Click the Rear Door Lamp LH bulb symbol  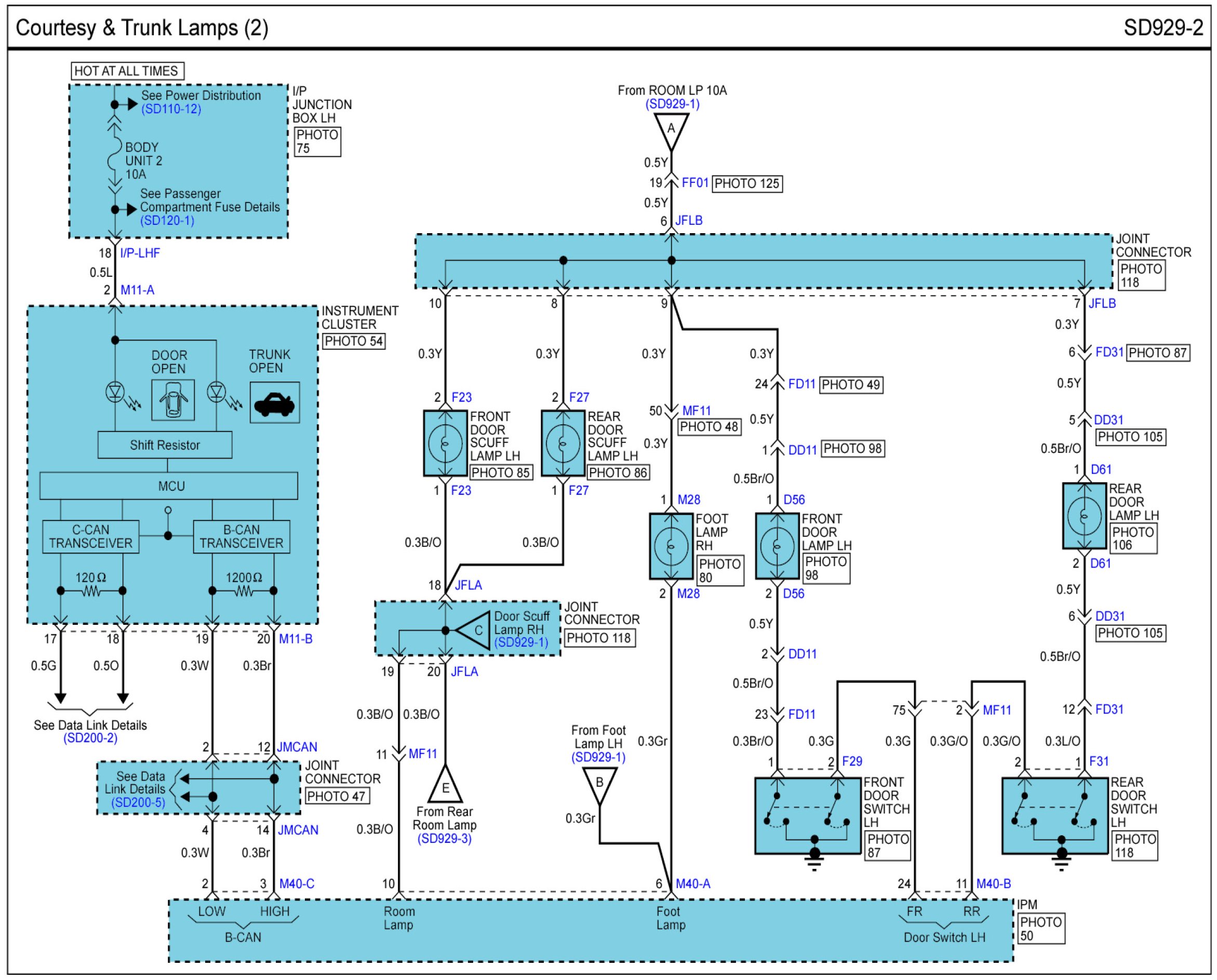click(x=1084, y=515)
